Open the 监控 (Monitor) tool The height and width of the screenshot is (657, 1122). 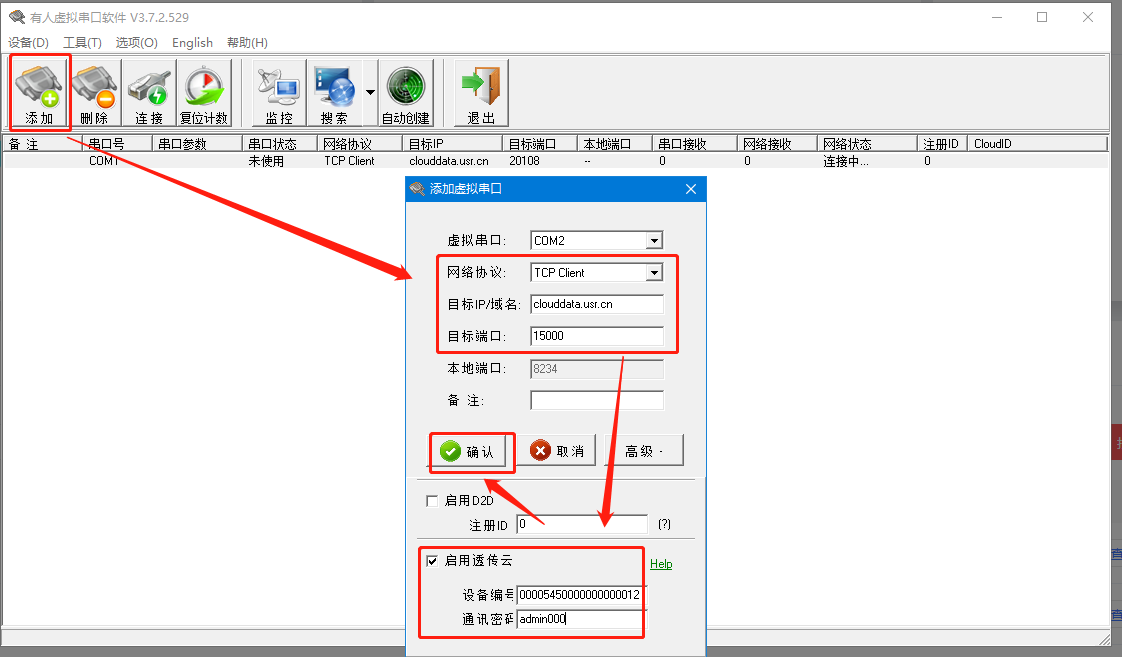(279, 92)
